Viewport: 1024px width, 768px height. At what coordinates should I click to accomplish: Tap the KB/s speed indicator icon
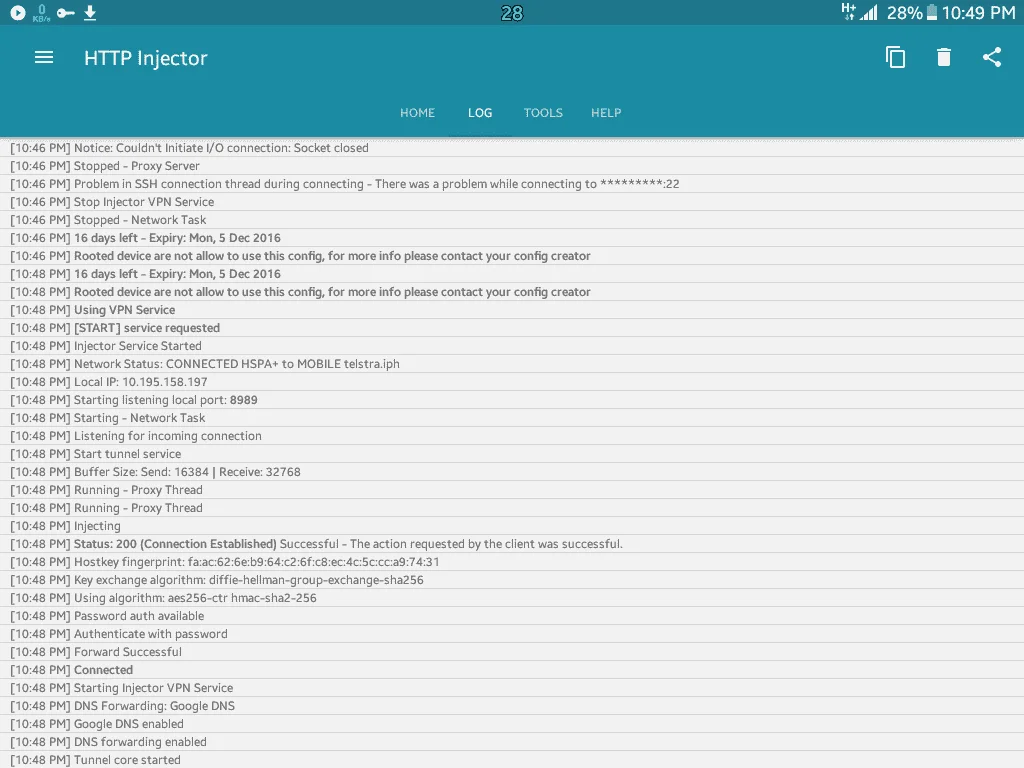42,12
